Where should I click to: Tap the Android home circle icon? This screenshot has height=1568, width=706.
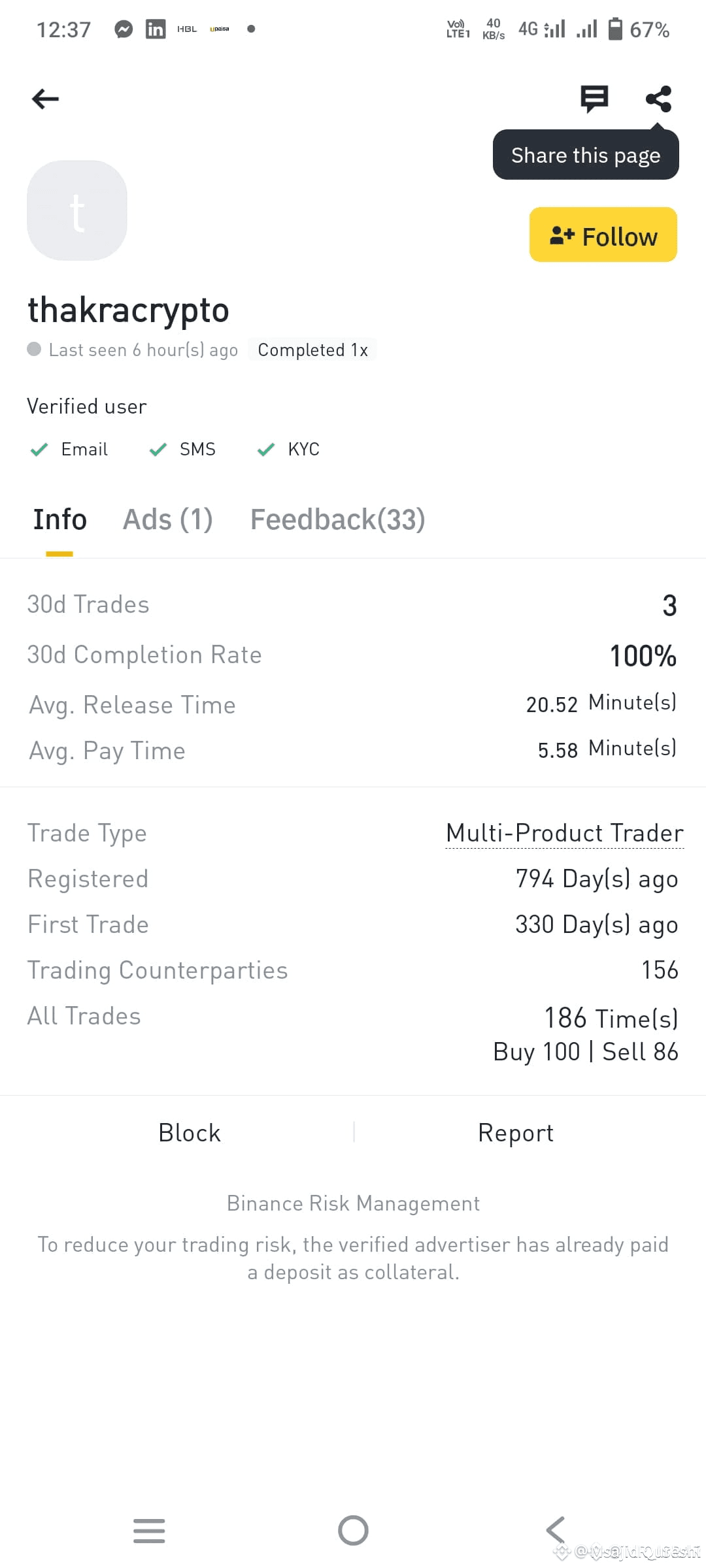(x=353, y=1530)
